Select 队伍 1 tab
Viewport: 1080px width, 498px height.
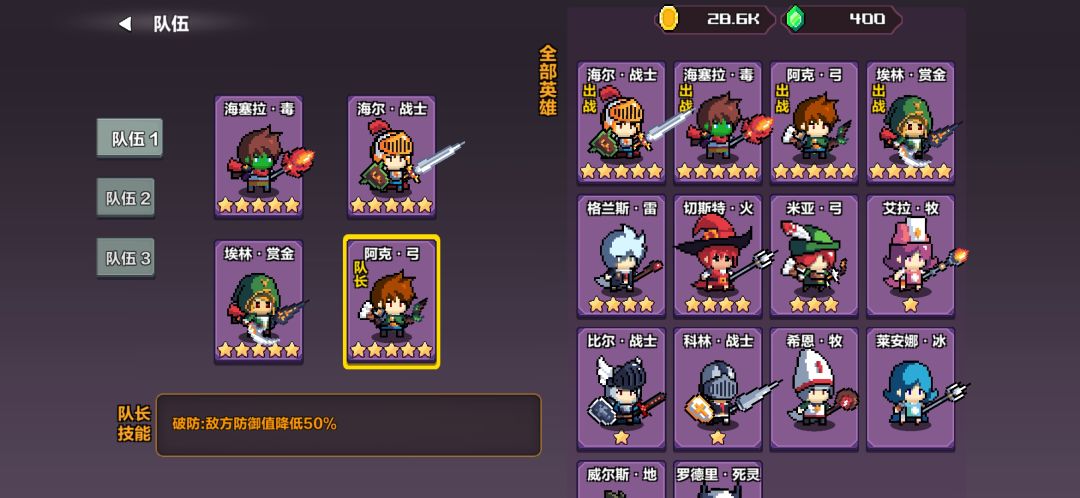pos(129,138)
